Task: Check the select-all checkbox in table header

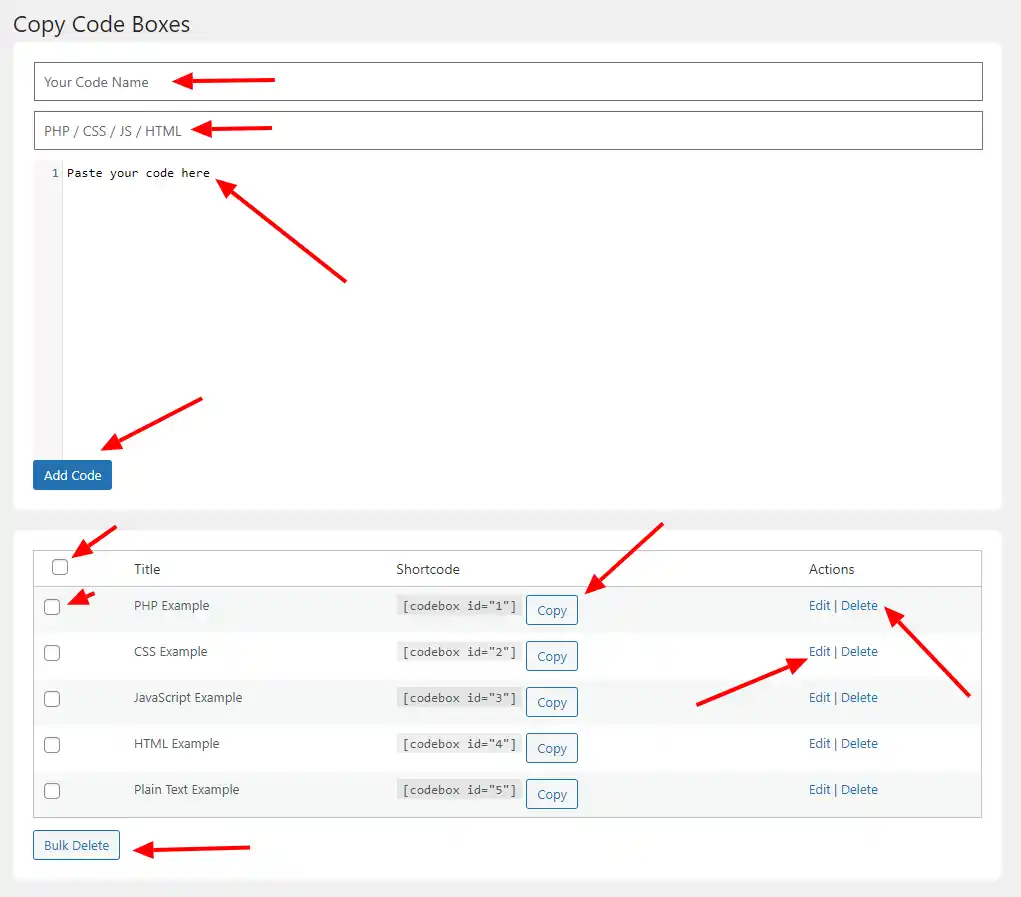Action: (x=59, y=567)
